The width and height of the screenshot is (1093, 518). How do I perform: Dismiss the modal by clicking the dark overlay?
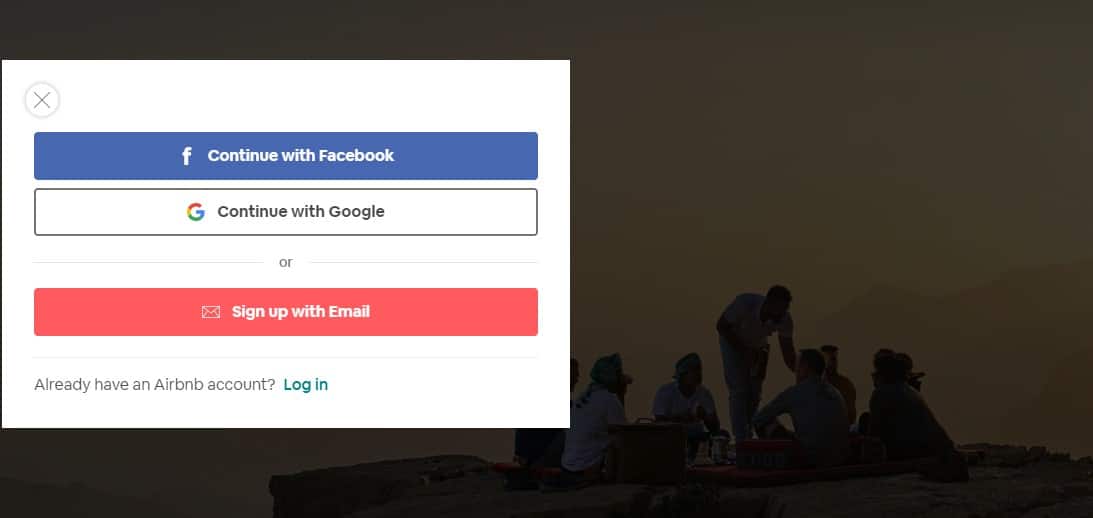coord(830,139)
